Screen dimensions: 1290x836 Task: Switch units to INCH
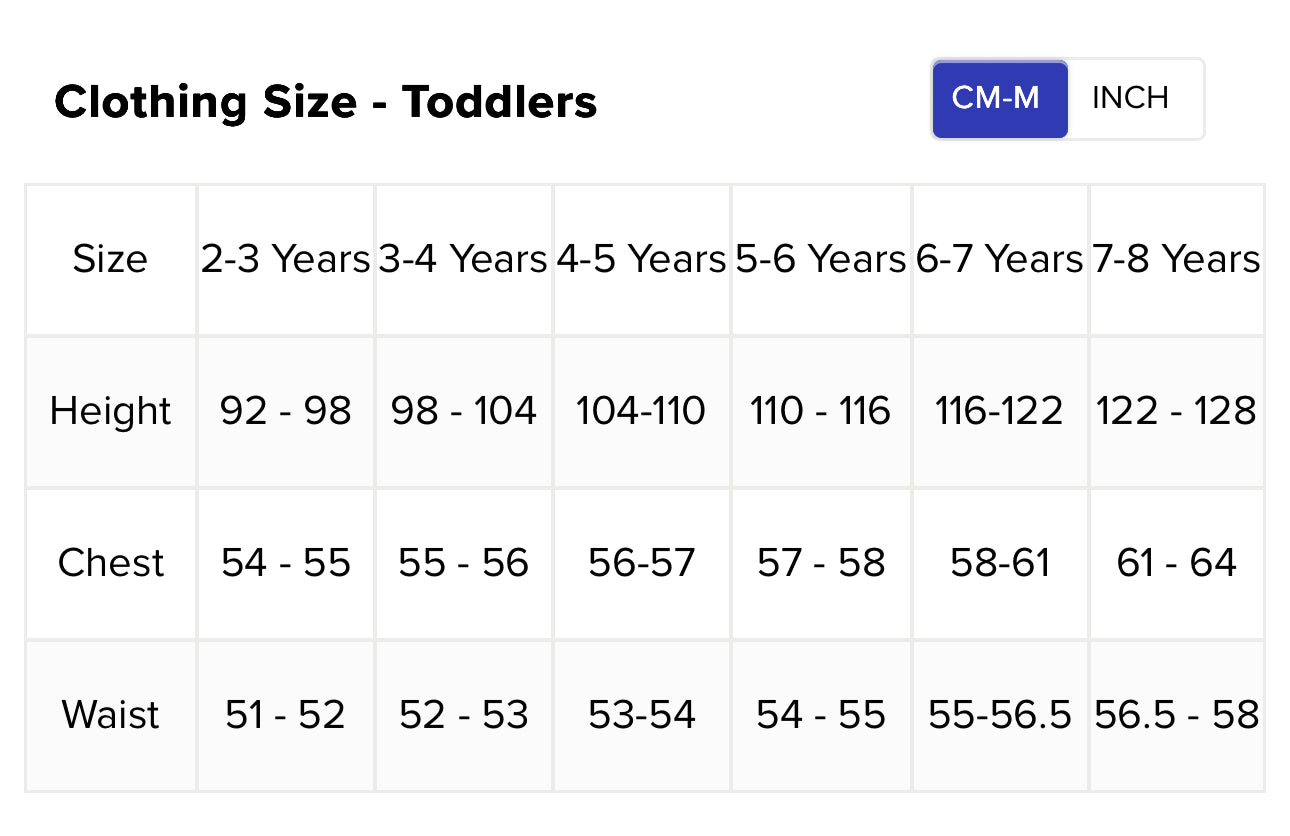pos(1130,98)
